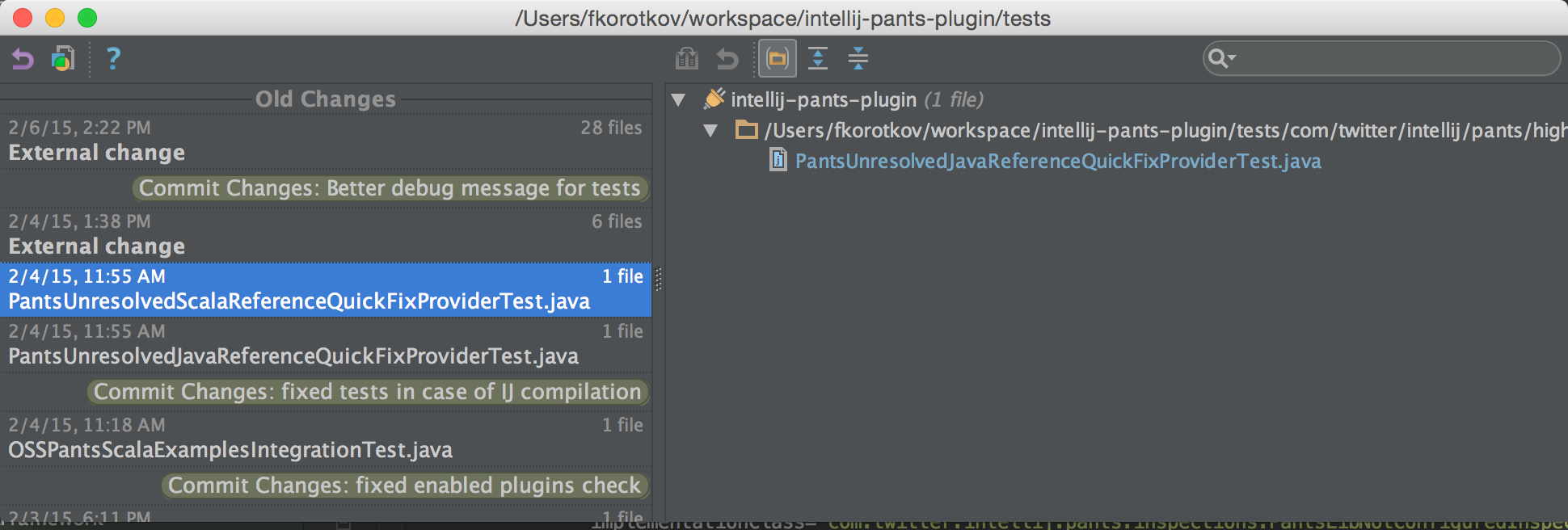This screenshot has height=530, width=1568.
Task: Select External change from 2/4/15, 1:38 PM
Action: [326, 234]
